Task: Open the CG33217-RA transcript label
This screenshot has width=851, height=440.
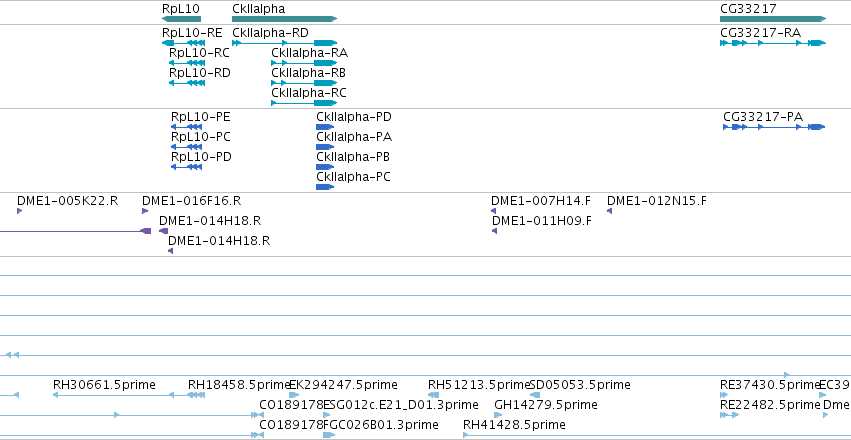Action: pyautogui.click(x=760, y=33)
